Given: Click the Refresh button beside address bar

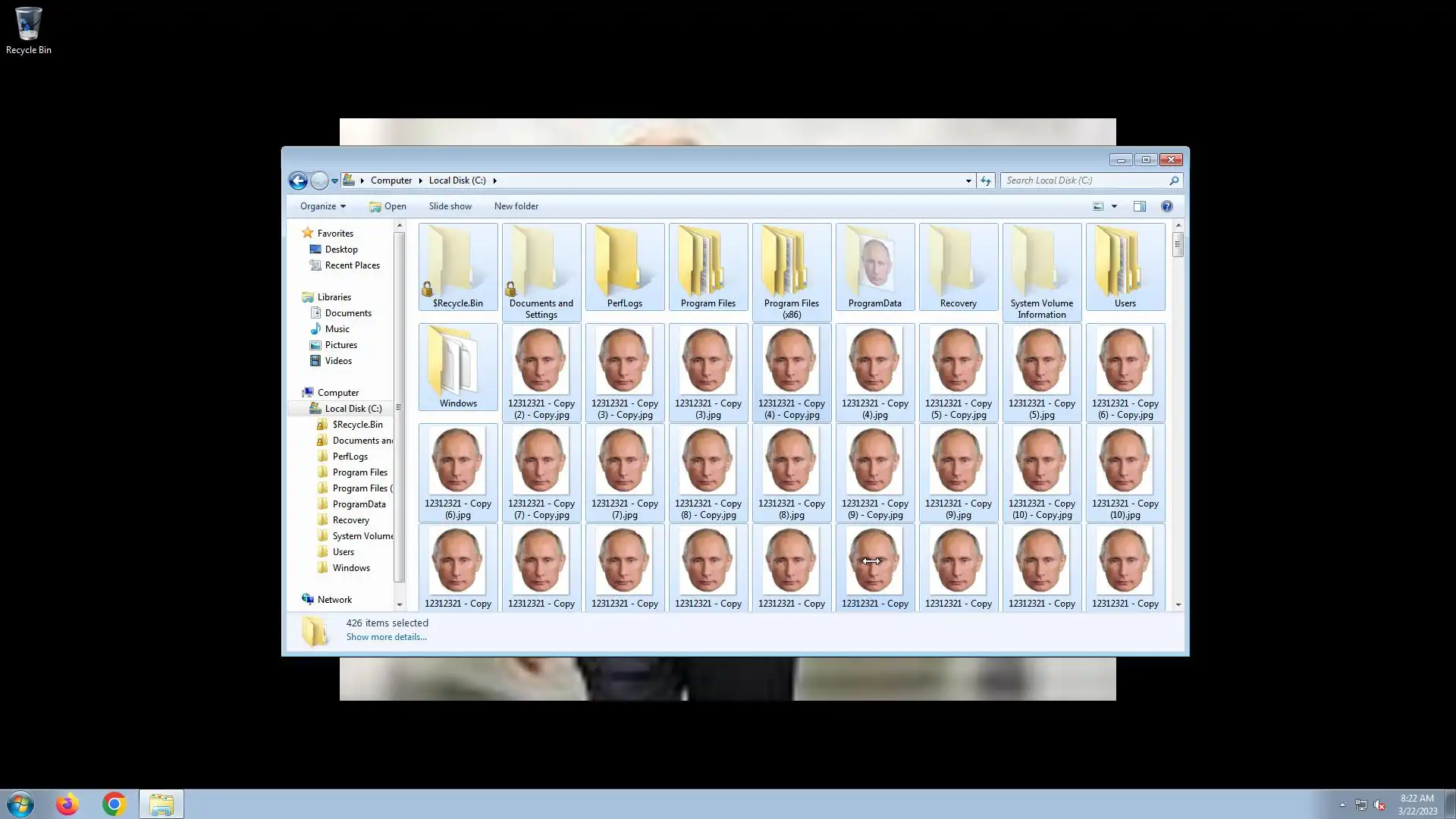Looking at the screenshot, I should coord(985,180).
